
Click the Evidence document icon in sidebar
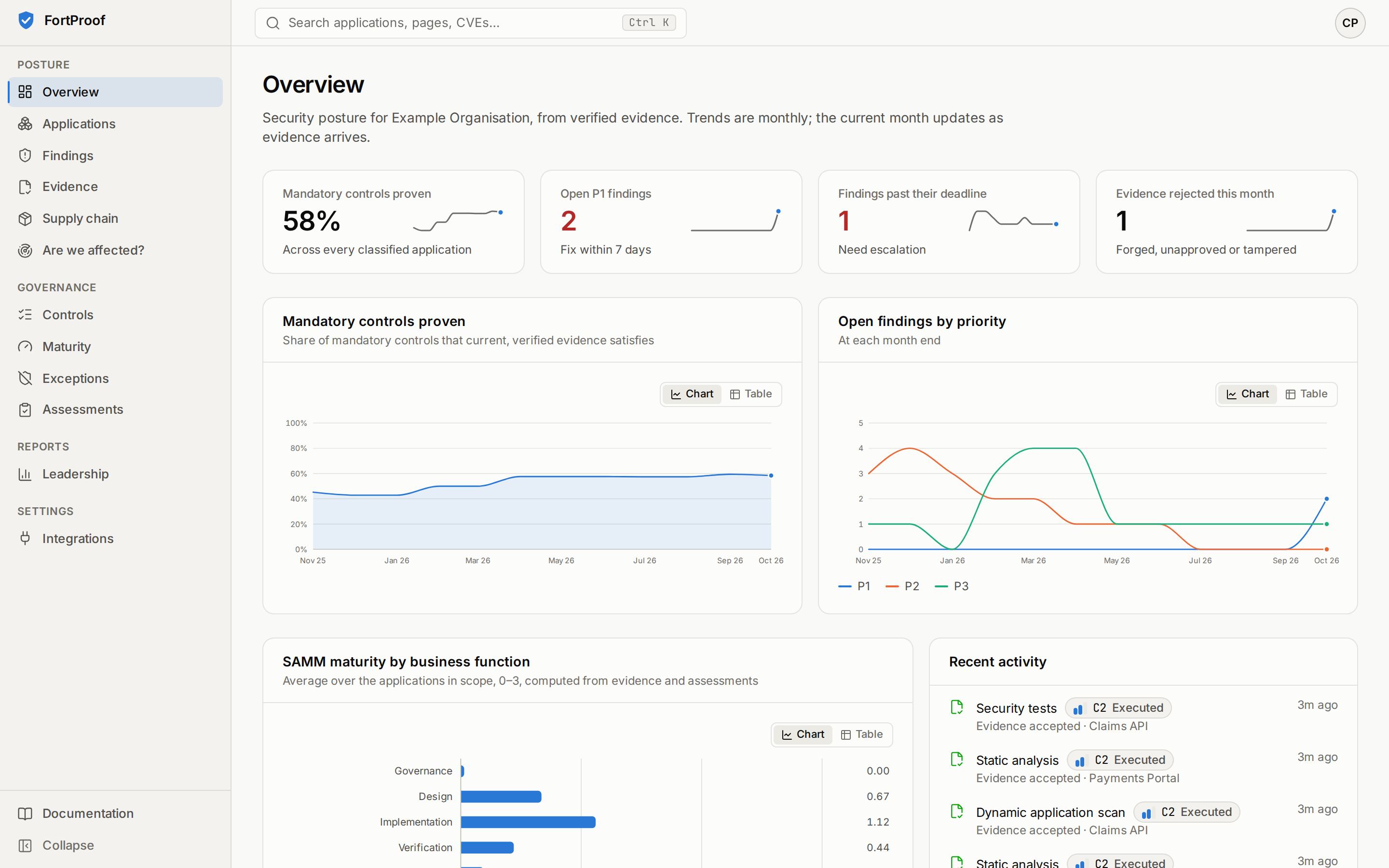click(x=25, y=187)
